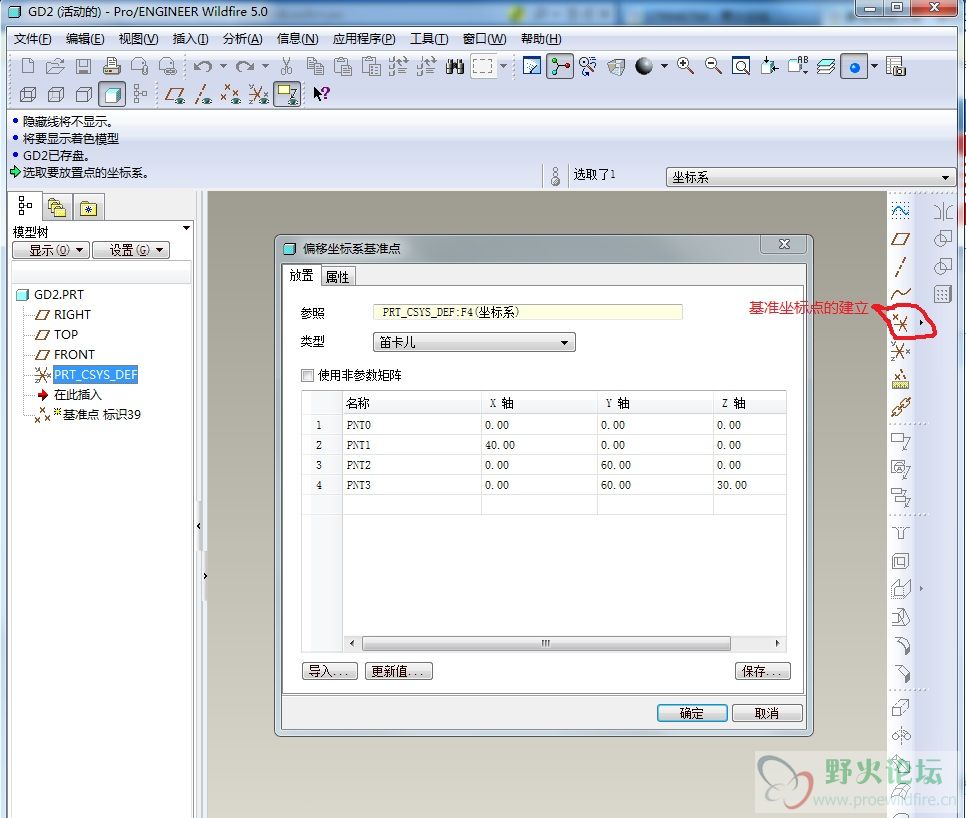
Task: Toggle wireframe display mode
Action: pyautogui.click(x=28, y=94)
